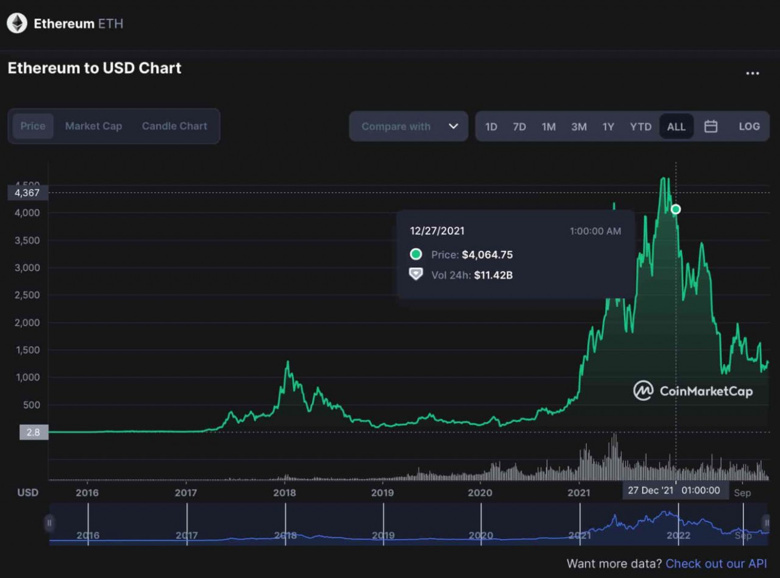
Task: Set chart range to 1D
Action: 491,127
